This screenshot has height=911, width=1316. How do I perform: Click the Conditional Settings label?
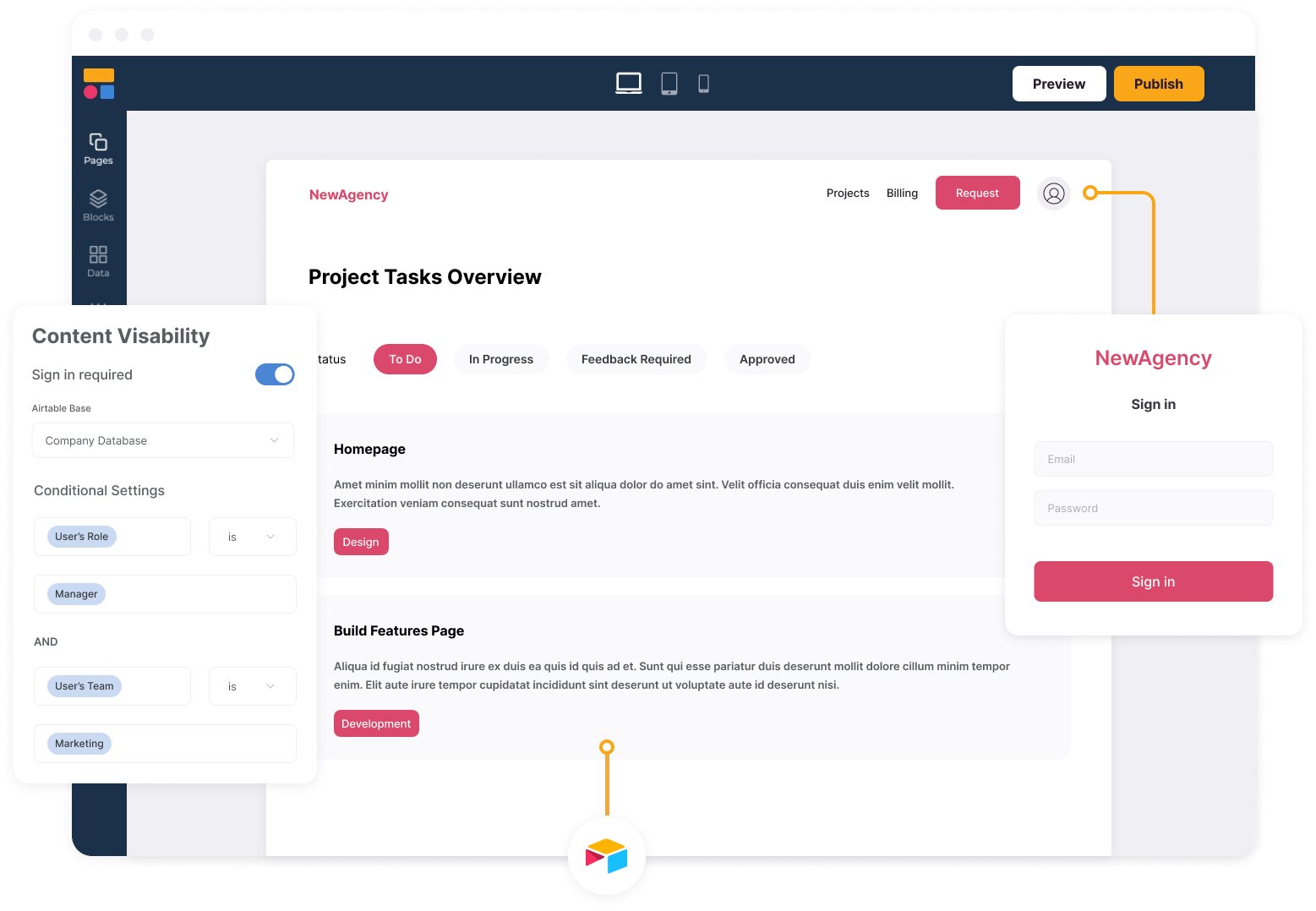pyautogui.click(x=99, y=490)
